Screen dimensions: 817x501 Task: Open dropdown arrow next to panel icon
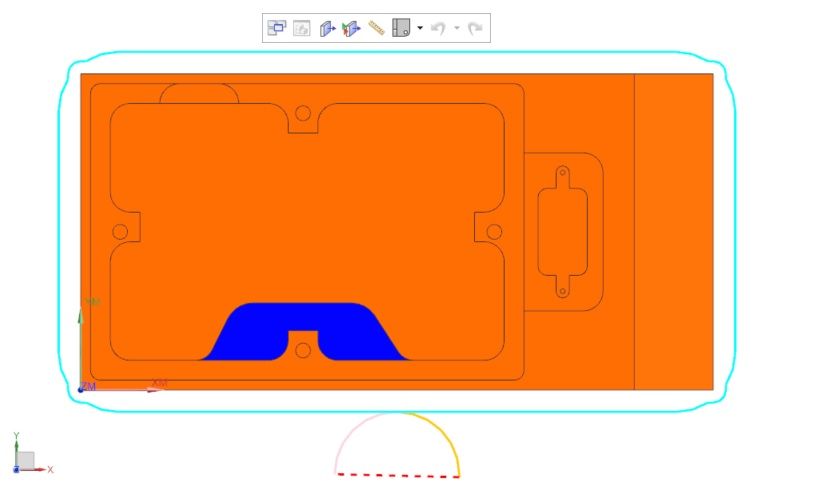pos(420,28)
